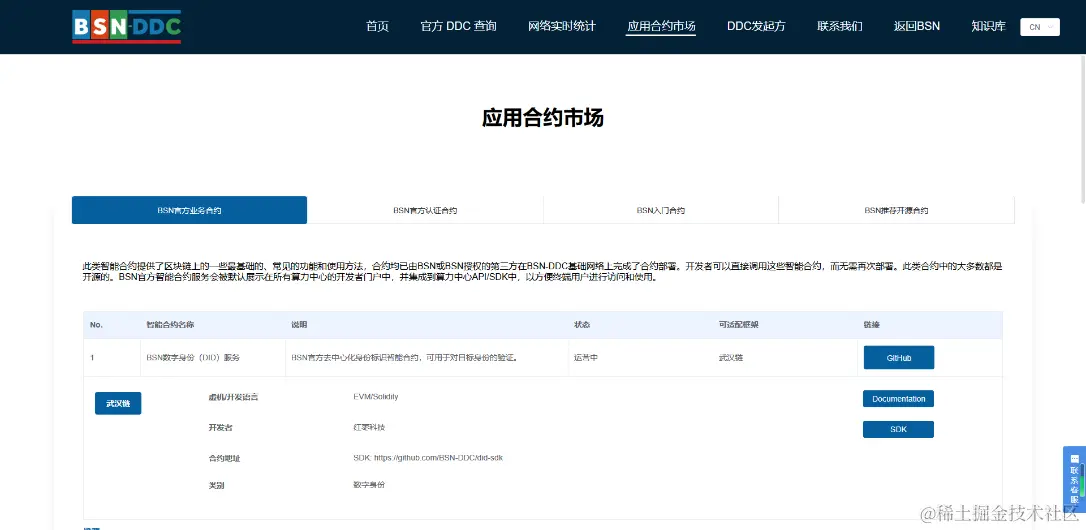Viewport: 1086px width, 530px height.
Task: Click the 类别 field label
Action: click(216, 486)
